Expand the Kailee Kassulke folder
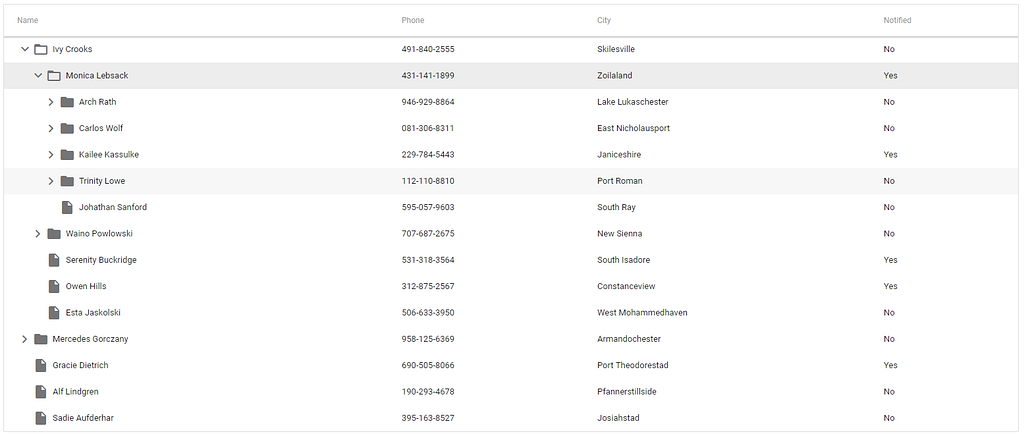The height and width of the screenshot is (434, 1024). [51, 155]
